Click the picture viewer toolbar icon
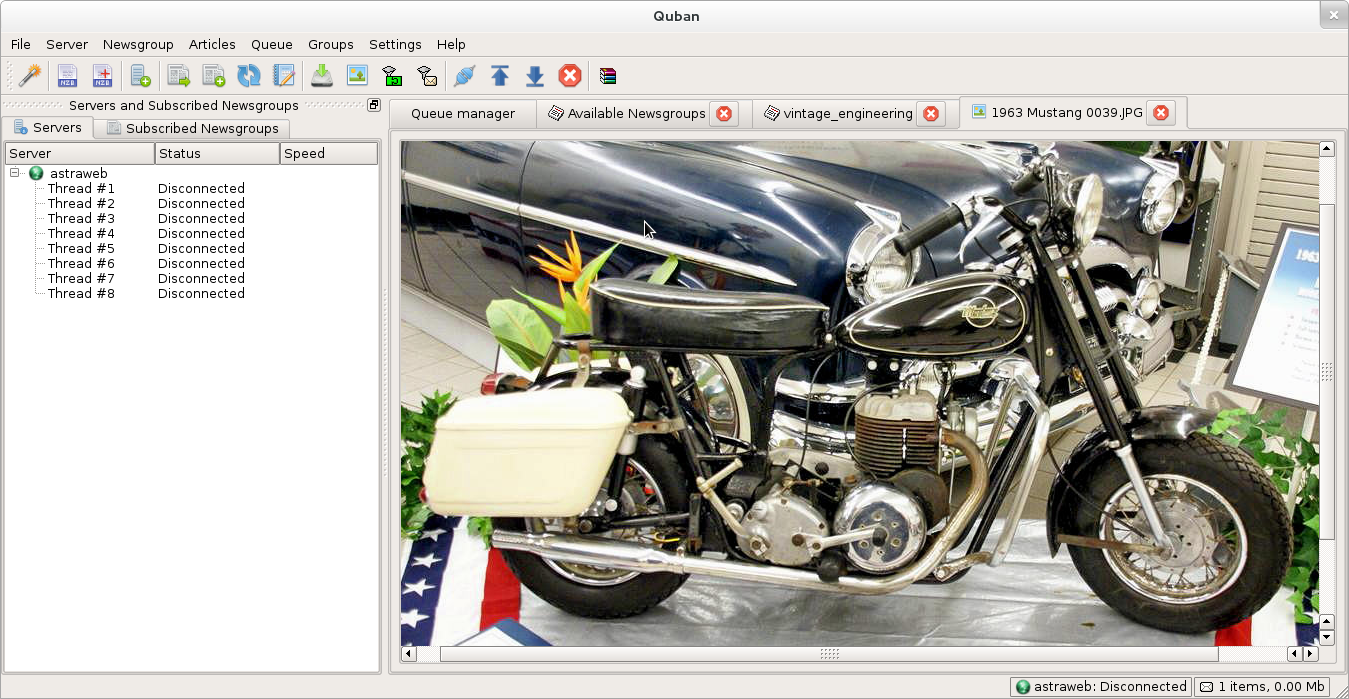 tap(357, 75)
